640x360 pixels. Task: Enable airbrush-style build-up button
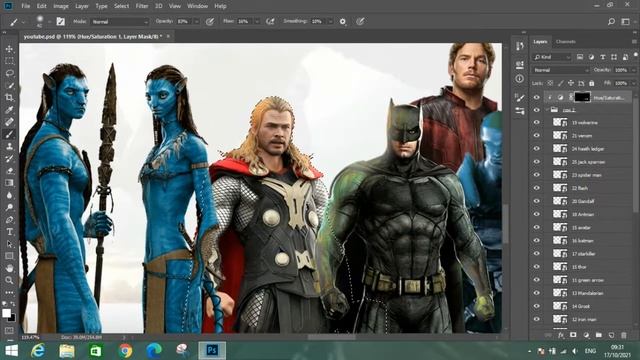[x=270, y=21]
